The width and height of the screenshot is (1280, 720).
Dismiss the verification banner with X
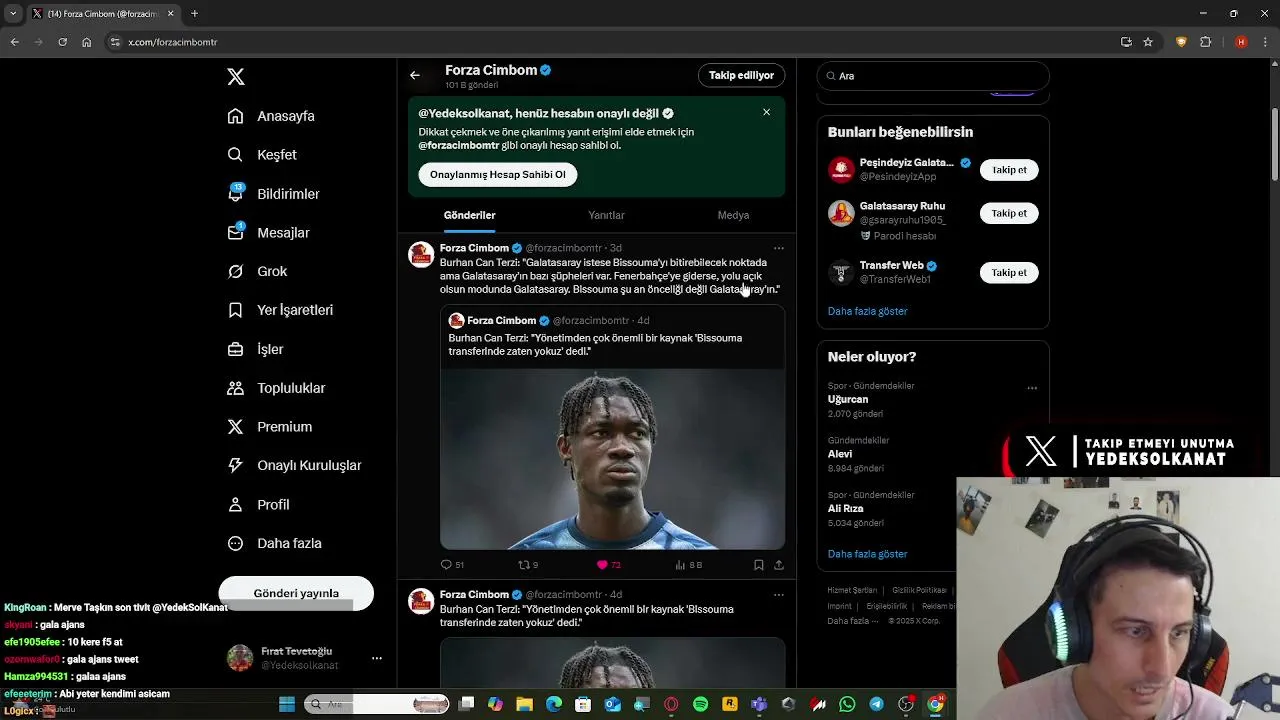[x=767, y=112]
